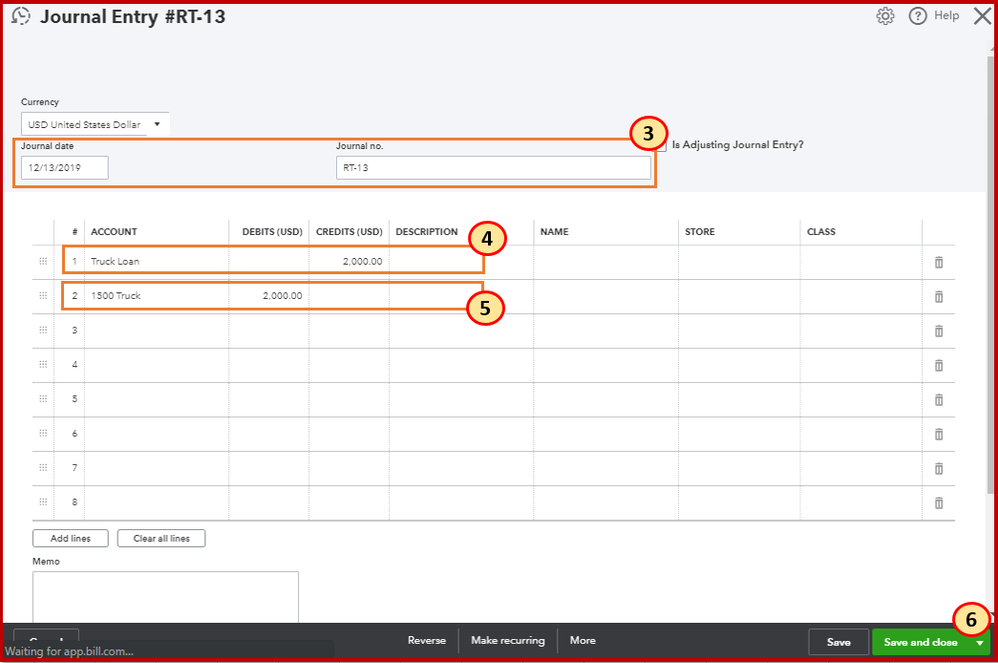Screen dimensions: 998x663
Task: Click trash icon for row 7
Action: tap(938, 468)
